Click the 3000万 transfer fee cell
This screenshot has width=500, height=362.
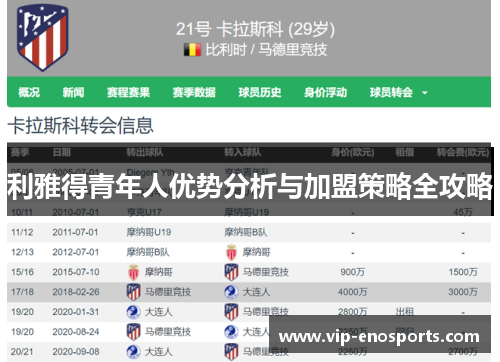click(463, 292)
